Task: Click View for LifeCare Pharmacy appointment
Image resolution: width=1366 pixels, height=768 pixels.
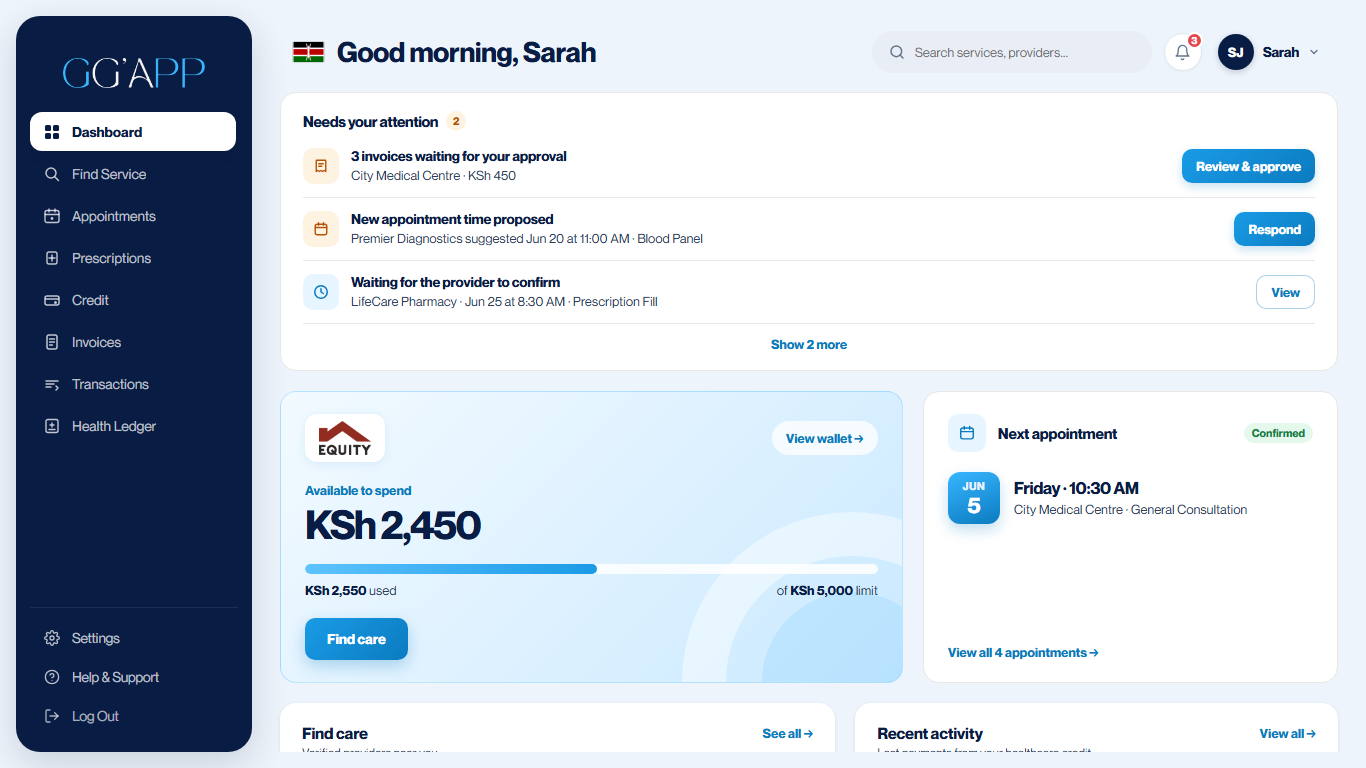Action: [x=1285, y=292]
